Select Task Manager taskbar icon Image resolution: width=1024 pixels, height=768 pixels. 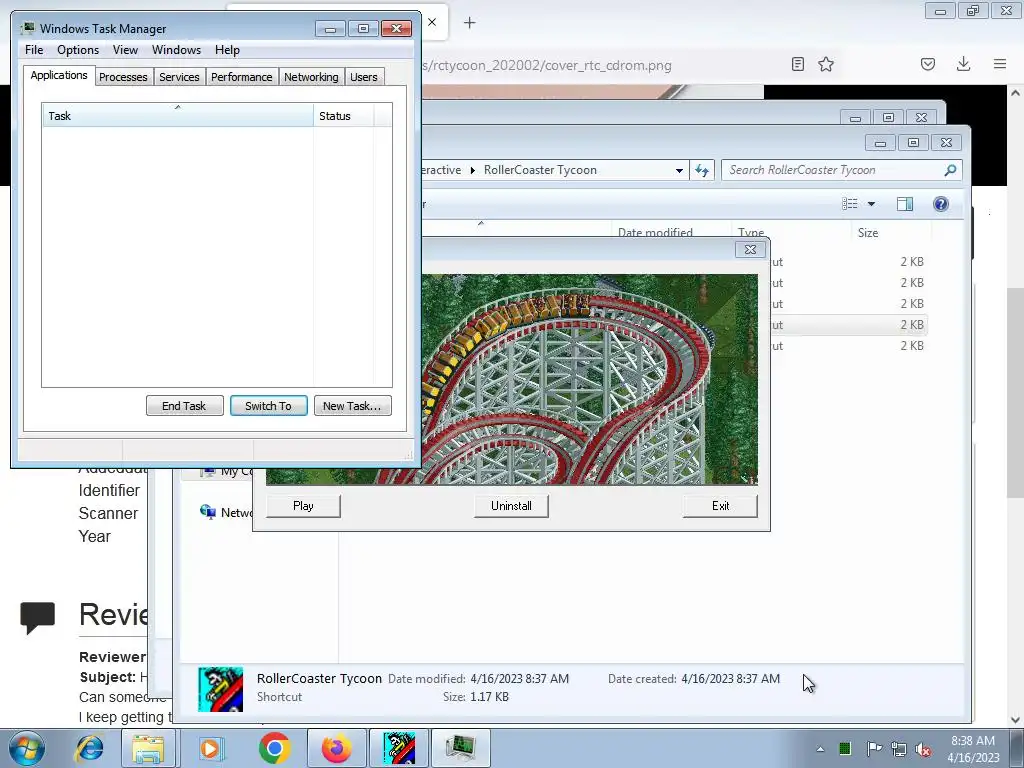[x=460, y=748]
